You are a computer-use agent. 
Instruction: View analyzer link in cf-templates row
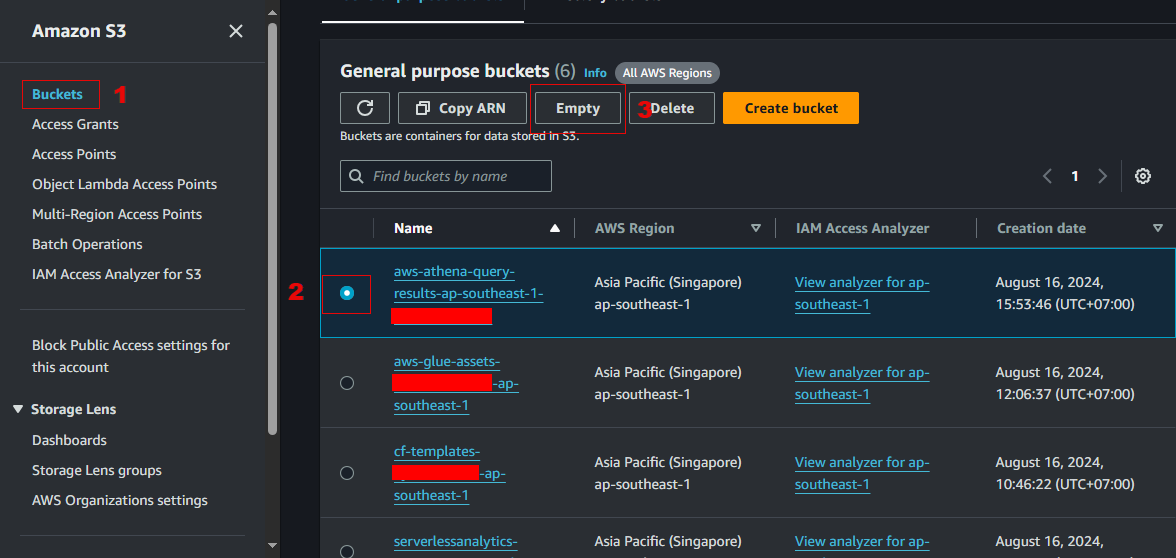click(x=862, y=473)
